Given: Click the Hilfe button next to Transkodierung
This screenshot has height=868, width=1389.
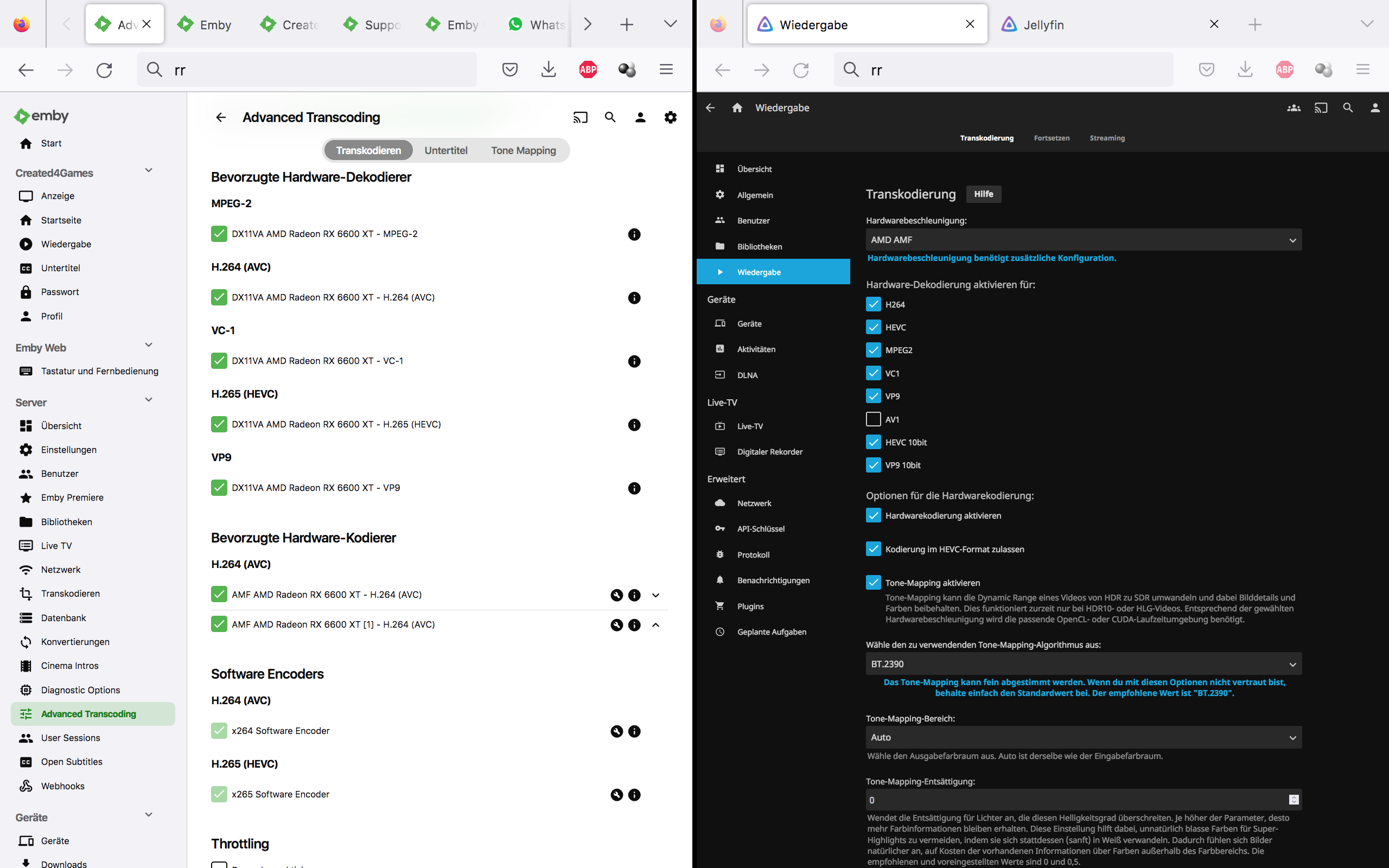Looking at the screenshot, I should [x=983, y=194].
